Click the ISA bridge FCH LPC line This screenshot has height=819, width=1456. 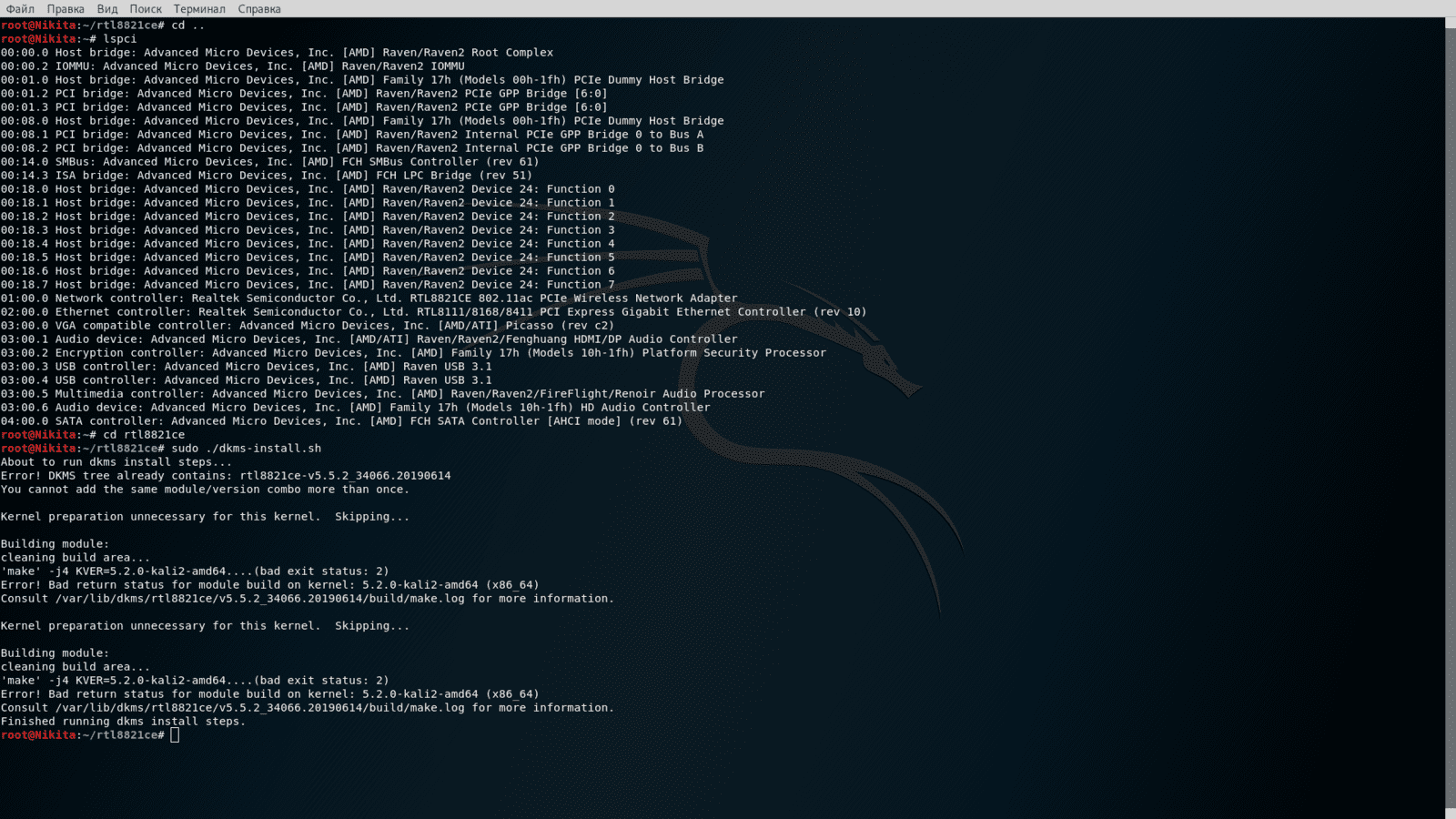click(x=267, y=176)
